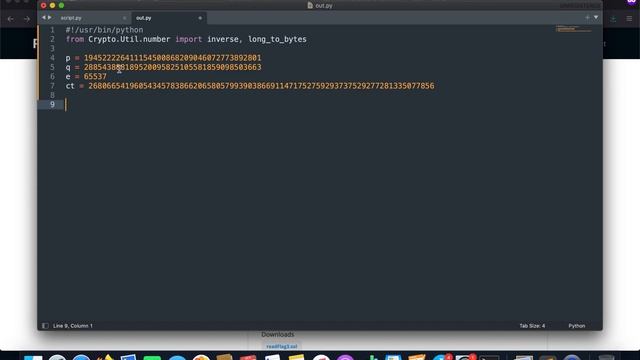The image size is (640, 360).
Task: Click line number 4 in the gutter
Action: 52,58
